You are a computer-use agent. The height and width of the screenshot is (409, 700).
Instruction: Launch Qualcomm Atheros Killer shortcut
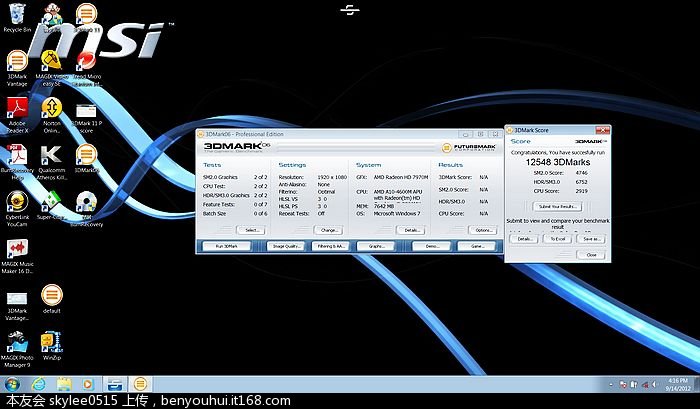[51, 163]
